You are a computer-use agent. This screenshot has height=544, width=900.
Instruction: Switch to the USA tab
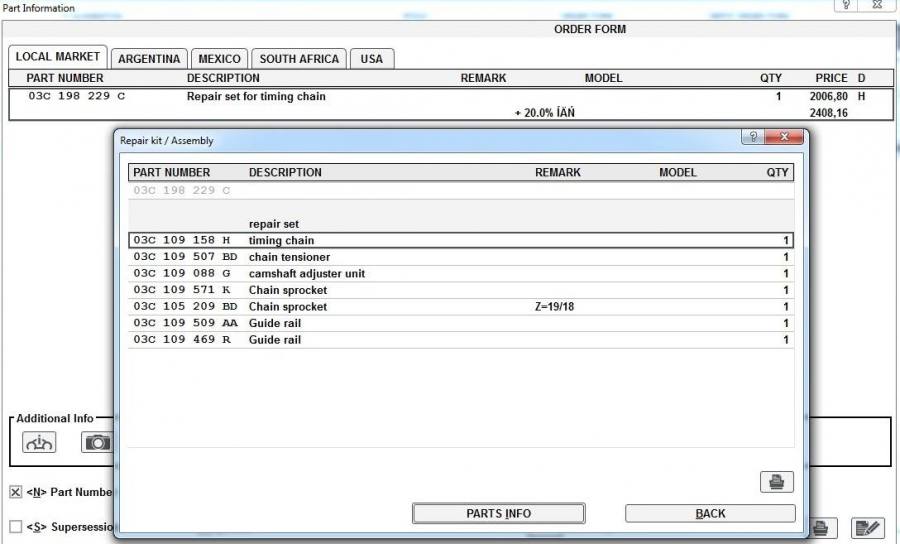371,59
